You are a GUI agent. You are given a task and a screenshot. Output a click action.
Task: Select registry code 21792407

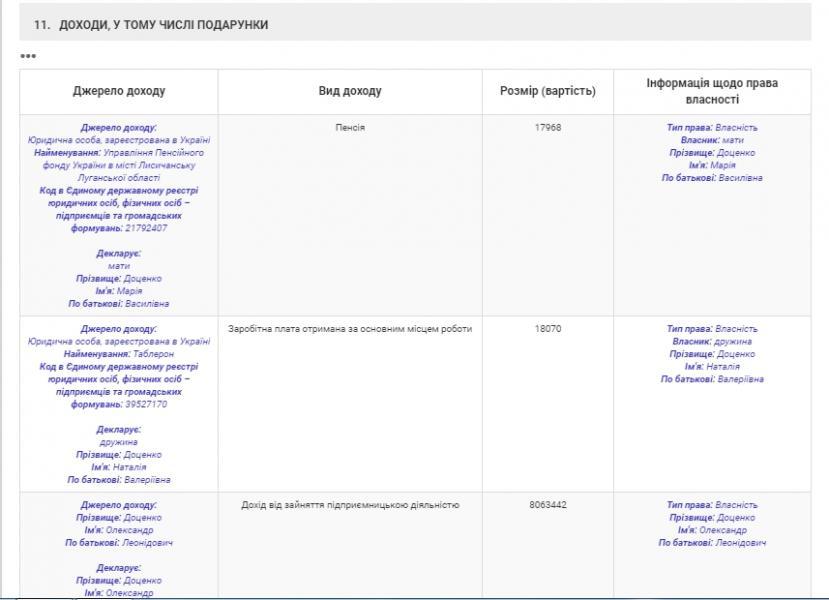pos(146,228)
